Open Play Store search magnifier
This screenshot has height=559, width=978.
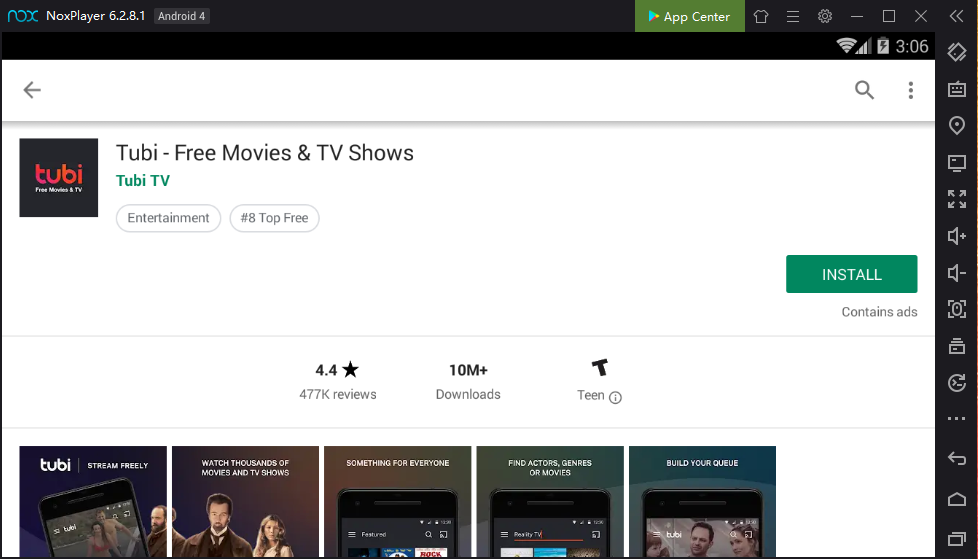(864, 90)
